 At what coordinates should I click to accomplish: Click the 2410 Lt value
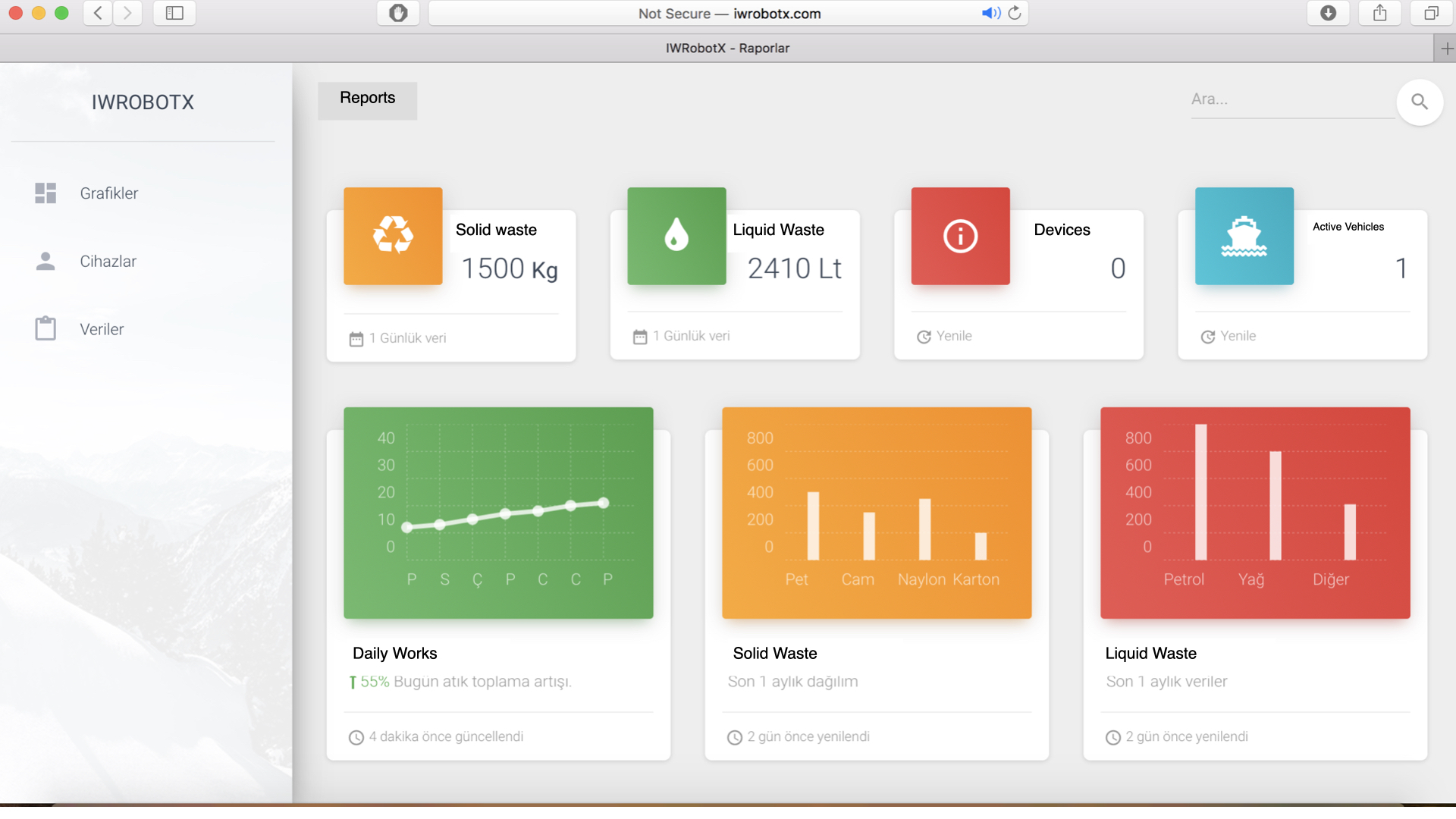click(x=794, y=268)
